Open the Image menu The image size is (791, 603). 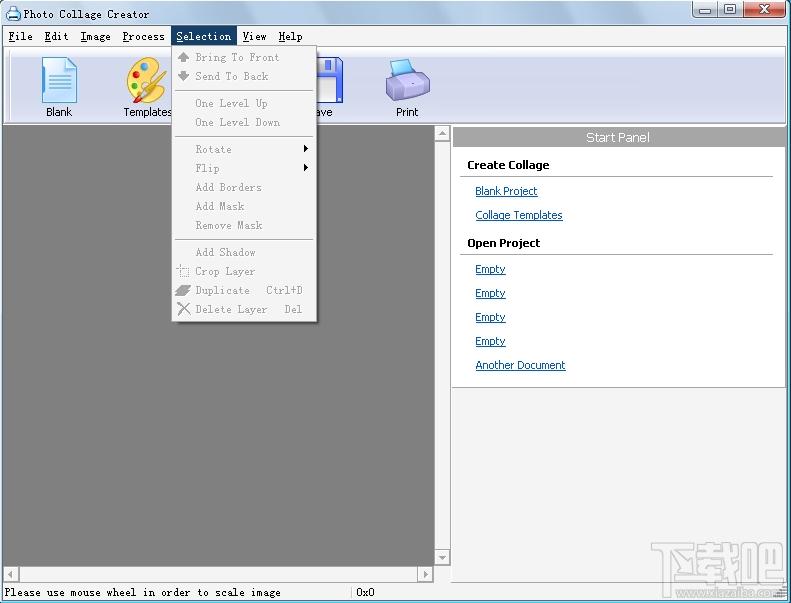[x=95, y=36]
